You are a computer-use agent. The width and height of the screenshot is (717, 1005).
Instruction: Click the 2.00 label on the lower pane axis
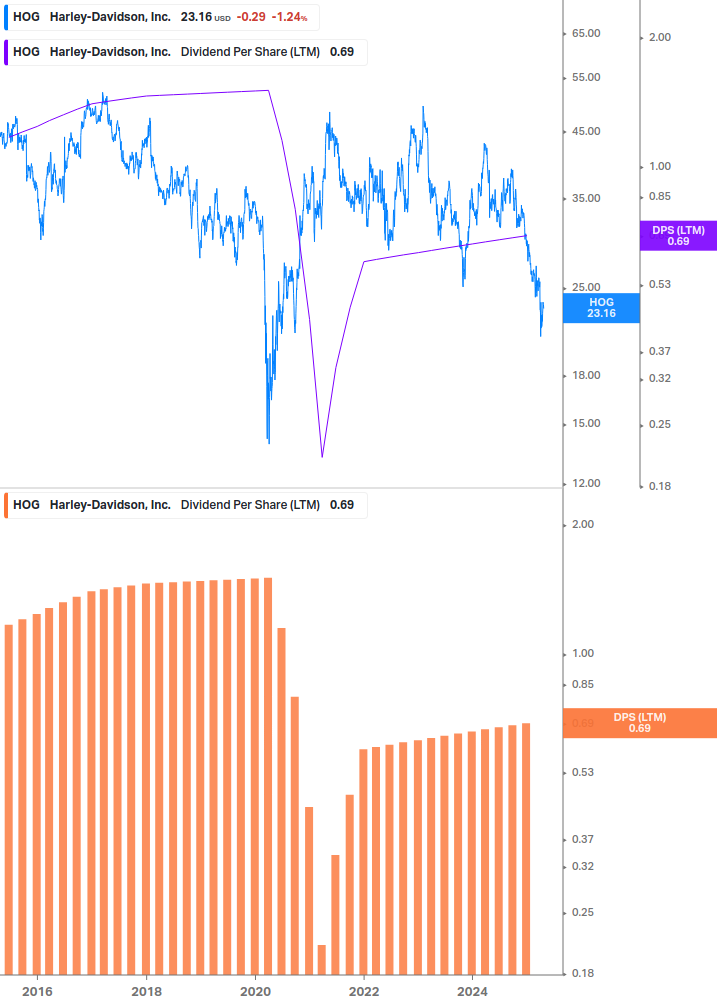[583, 524]
